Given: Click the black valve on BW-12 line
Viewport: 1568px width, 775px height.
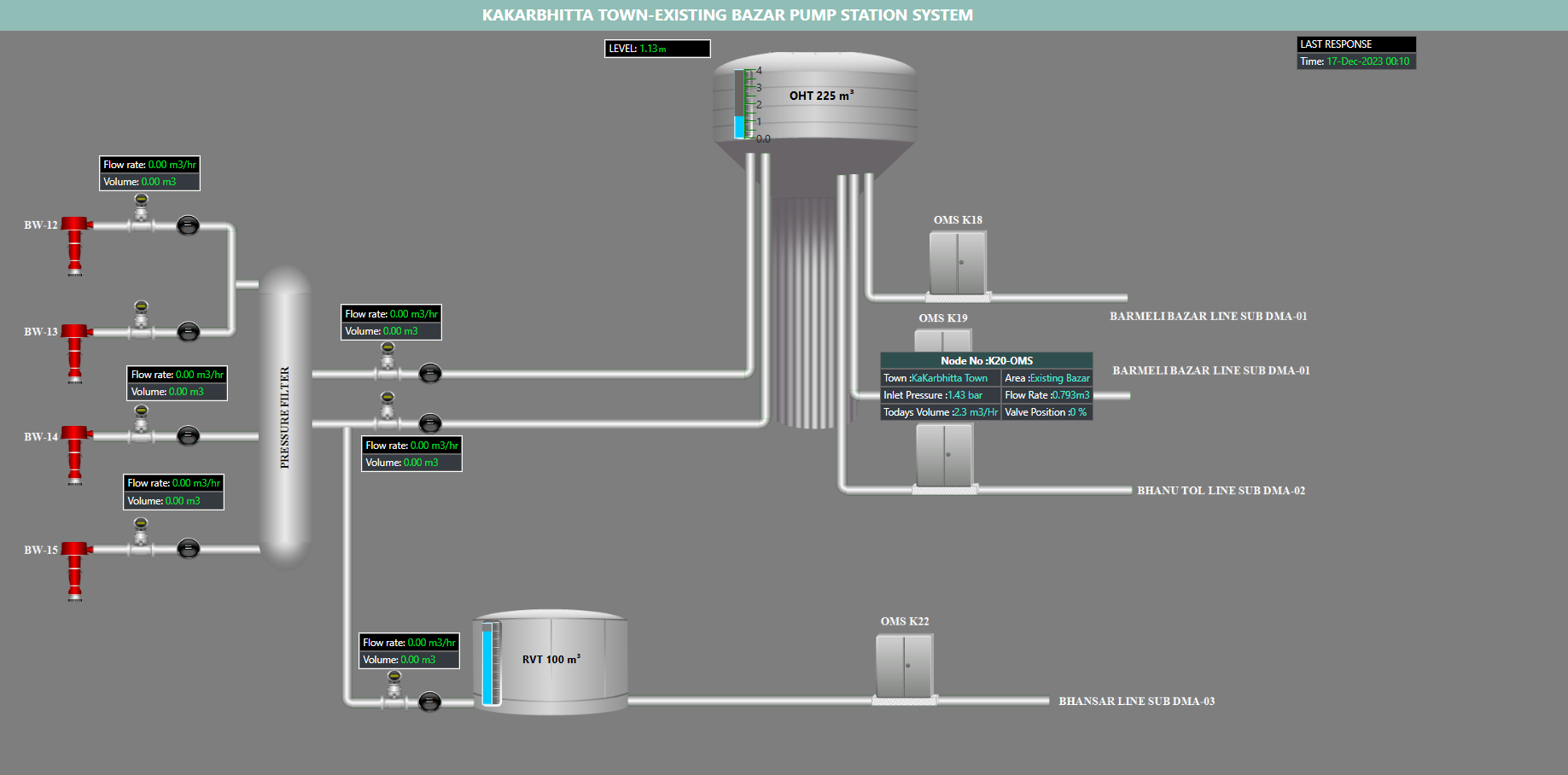Looking at the screenshot, I should (x=188, y=225).
